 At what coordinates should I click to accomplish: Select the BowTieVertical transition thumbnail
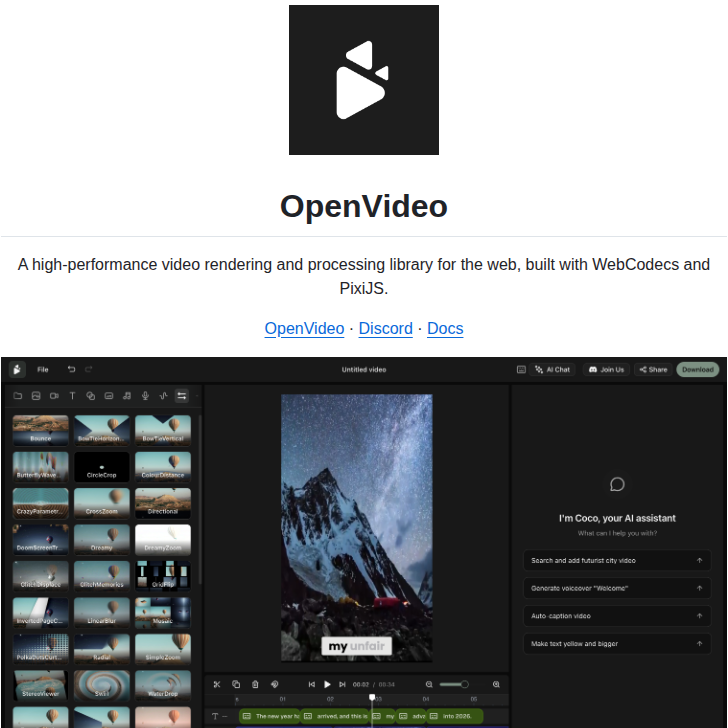(163, 430)
